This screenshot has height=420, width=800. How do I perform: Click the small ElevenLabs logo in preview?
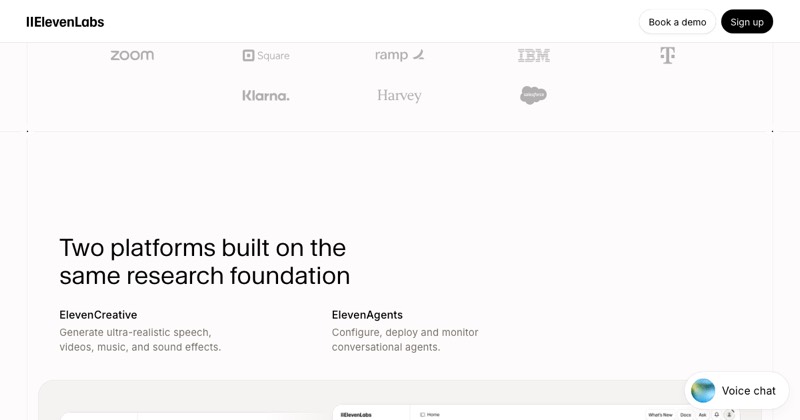[x=356, y=415]
